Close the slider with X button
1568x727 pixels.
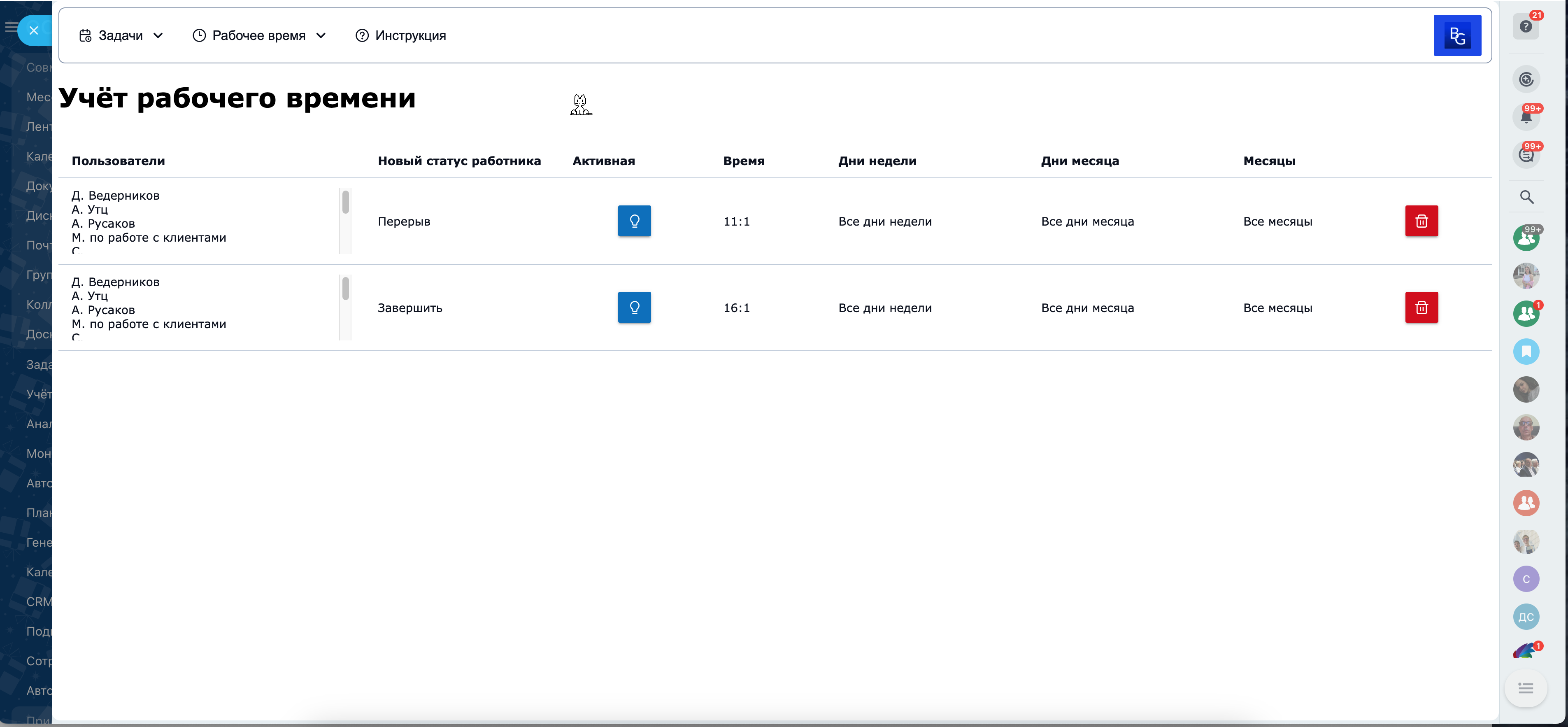point(34,30)
